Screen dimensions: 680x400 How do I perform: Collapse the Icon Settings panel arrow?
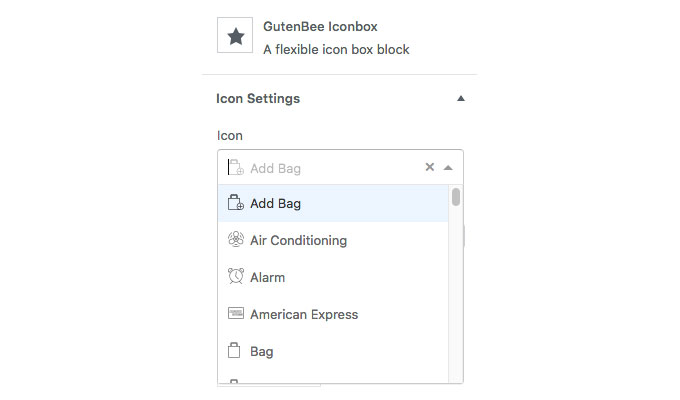click(461, 98)
